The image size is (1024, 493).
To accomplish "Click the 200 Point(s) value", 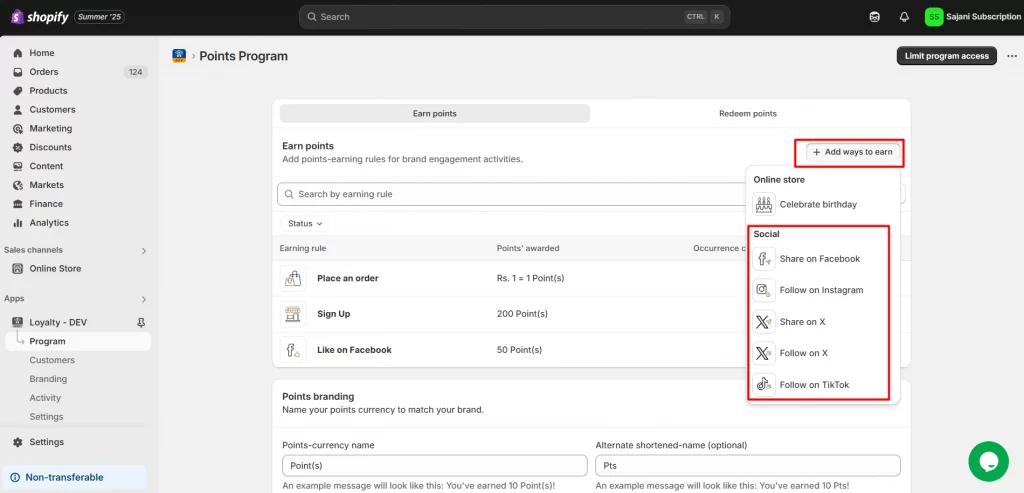I will click(x=522, y=314).
